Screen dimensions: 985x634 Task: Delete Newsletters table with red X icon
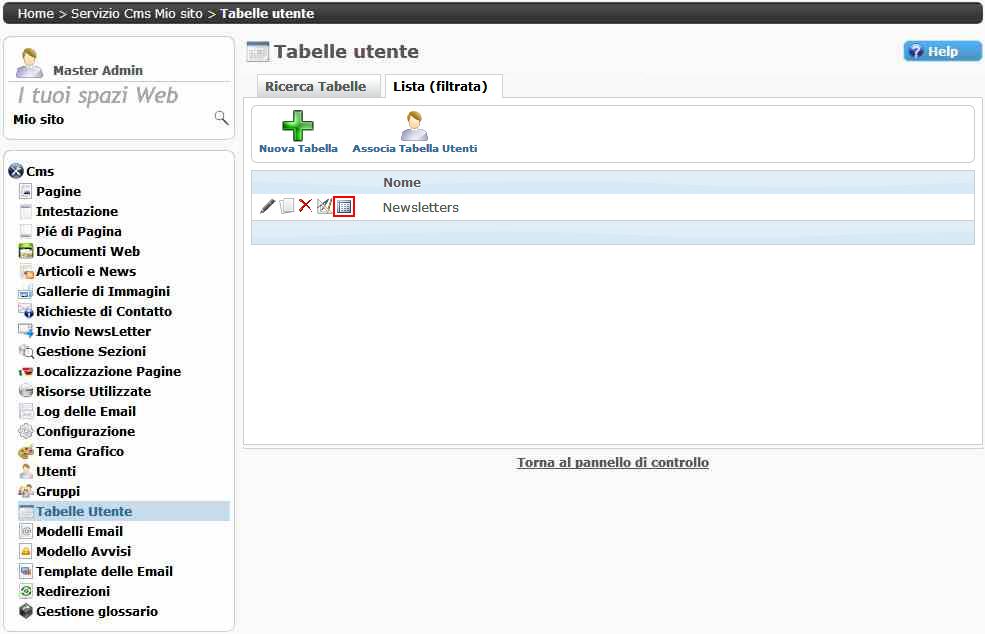305,207
